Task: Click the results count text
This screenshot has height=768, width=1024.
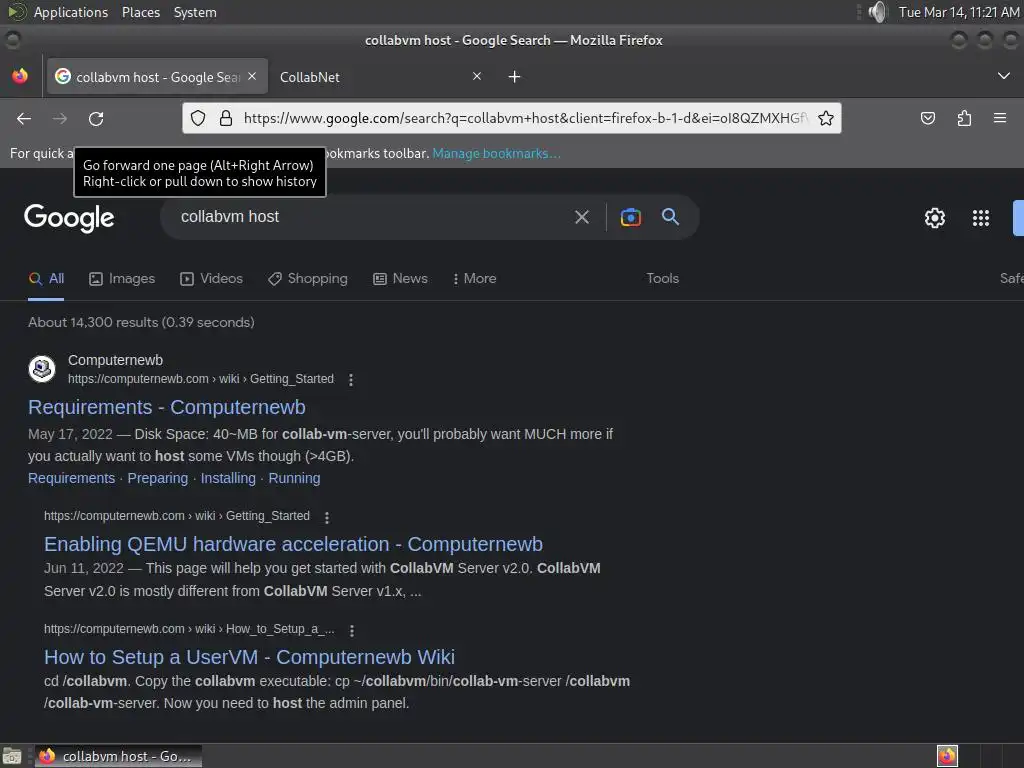Action: click(x=141, y=322)
